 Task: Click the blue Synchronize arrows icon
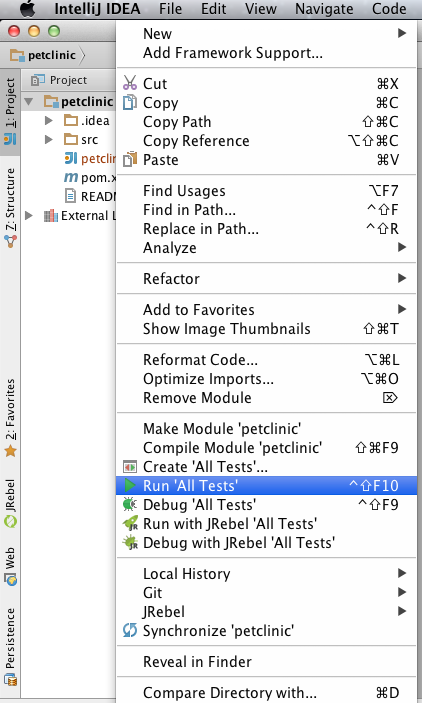[x=130, y=631]
